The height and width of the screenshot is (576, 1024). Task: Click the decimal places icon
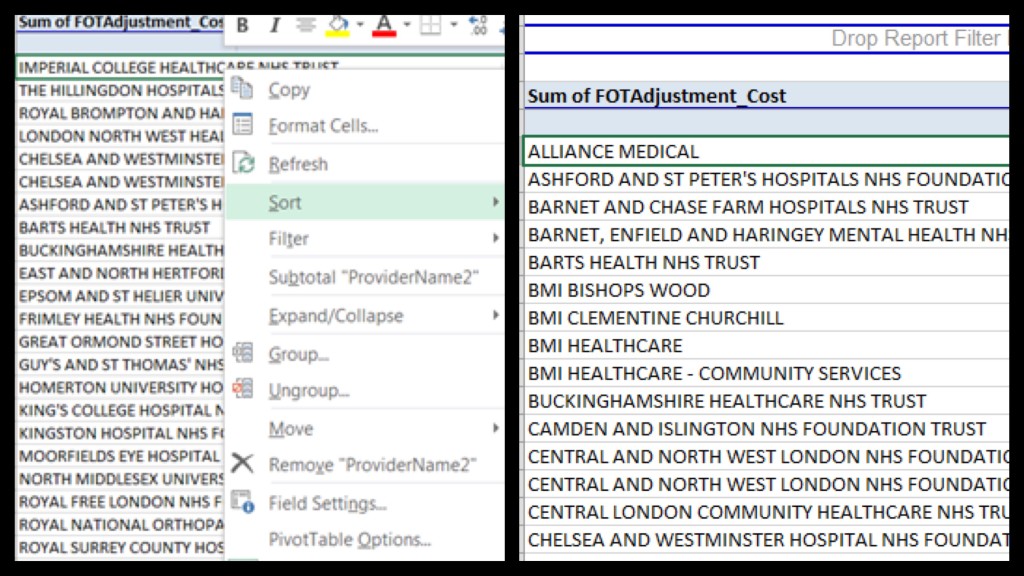pyautogui.click(x=478, y=25)
